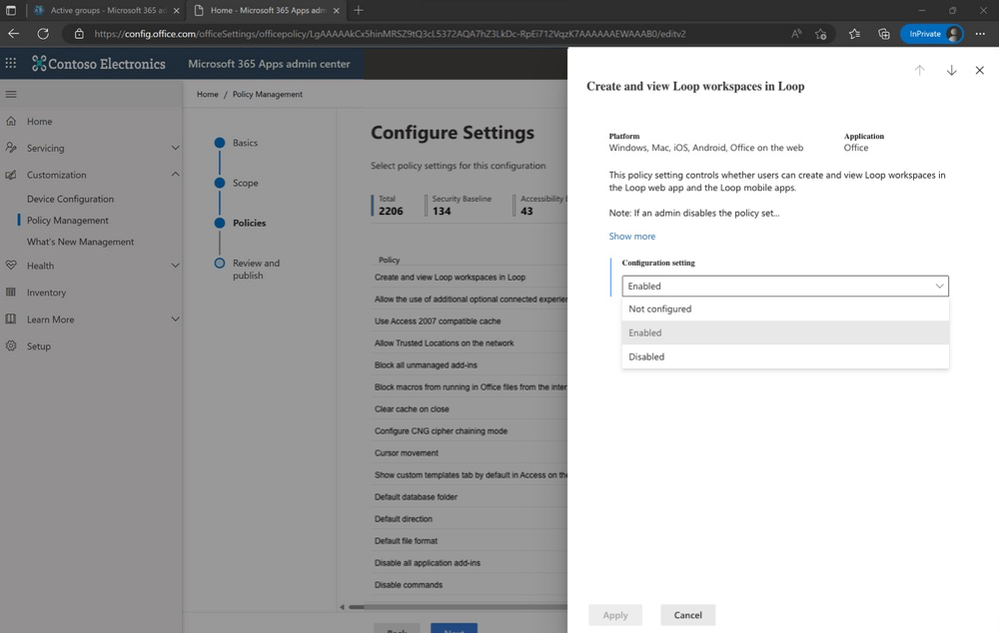Open Policy Management in sidebar
This screenshot has width=999, height=633.
[x=68, y=220]
